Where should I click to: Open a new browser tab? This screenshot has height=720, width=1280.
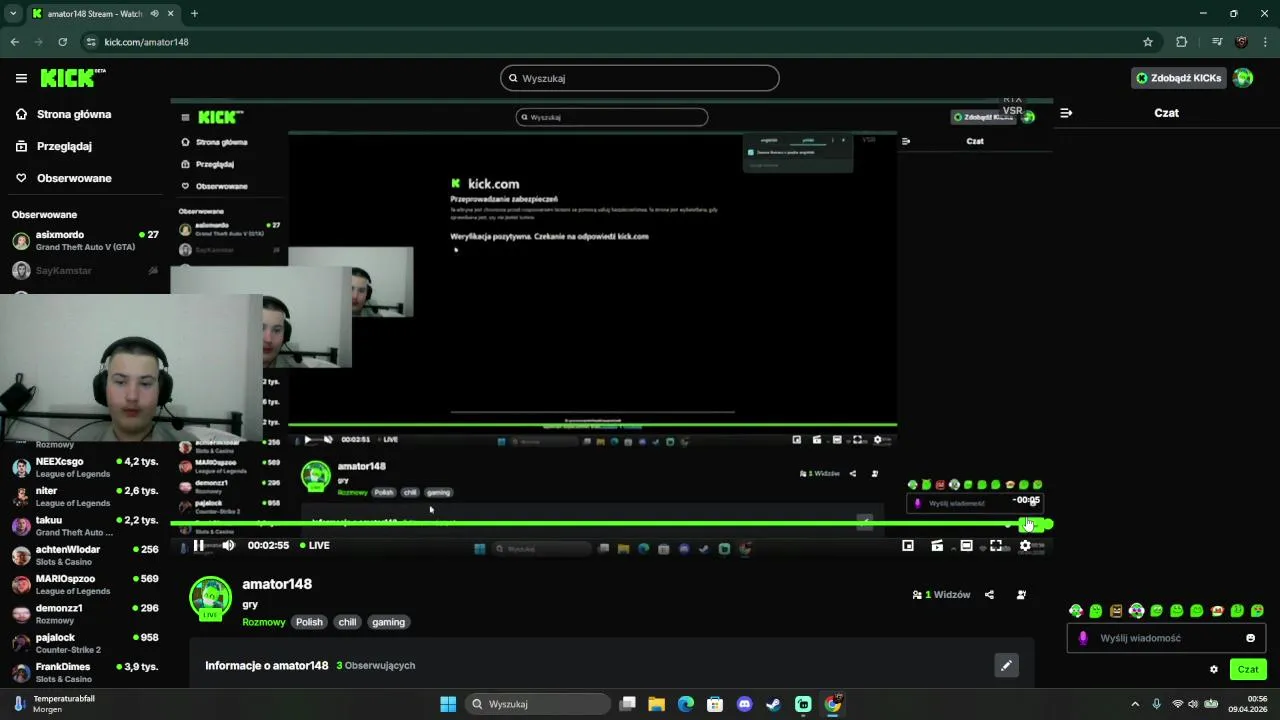[x=194, y=14]
